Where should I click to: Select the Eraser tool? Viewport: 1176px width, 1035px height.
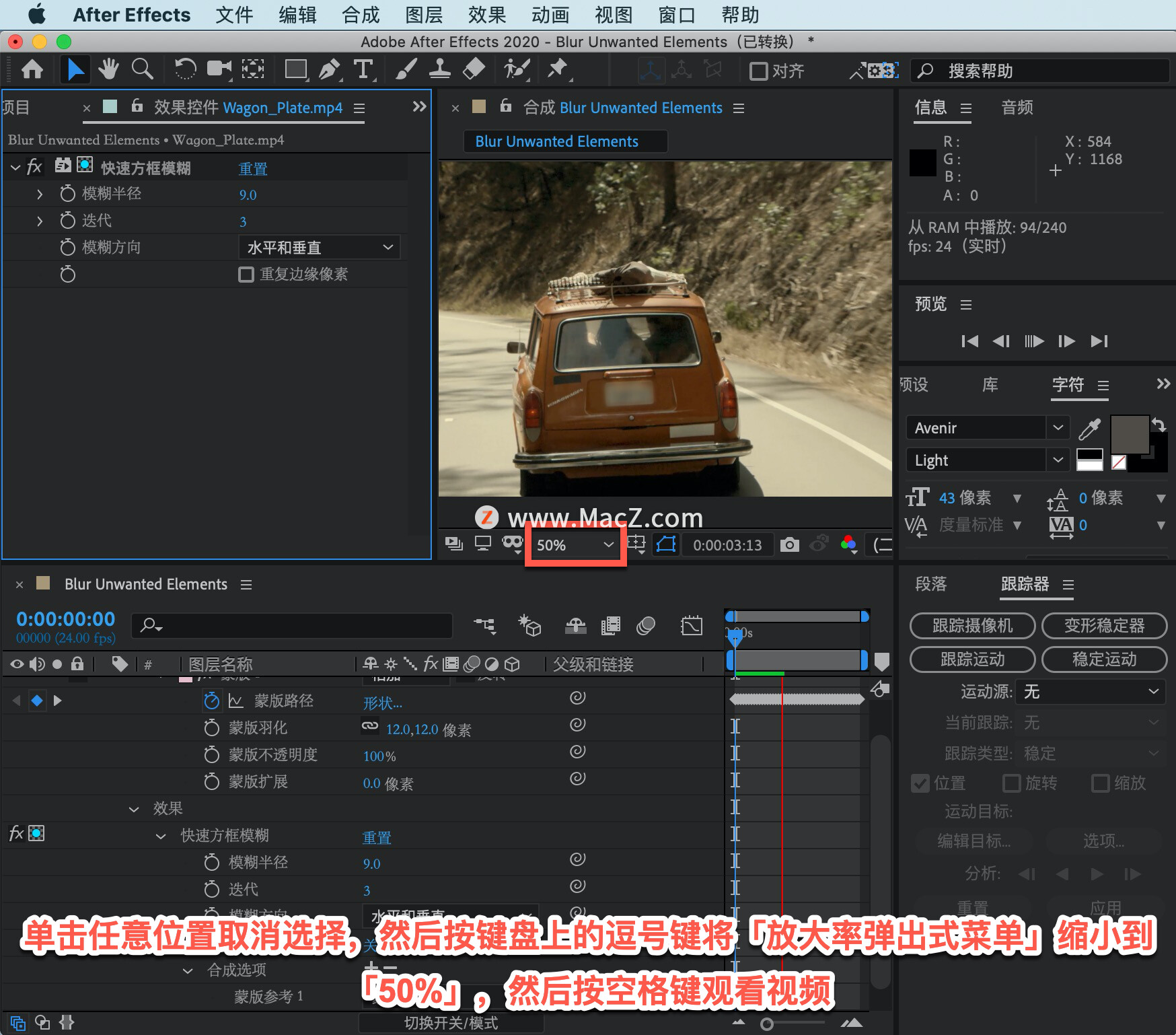[474, 69]
